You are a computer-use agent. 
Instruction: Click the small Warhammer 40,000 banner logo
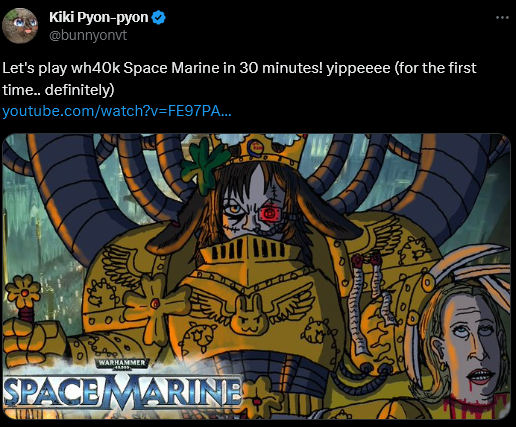pos(121,363)
